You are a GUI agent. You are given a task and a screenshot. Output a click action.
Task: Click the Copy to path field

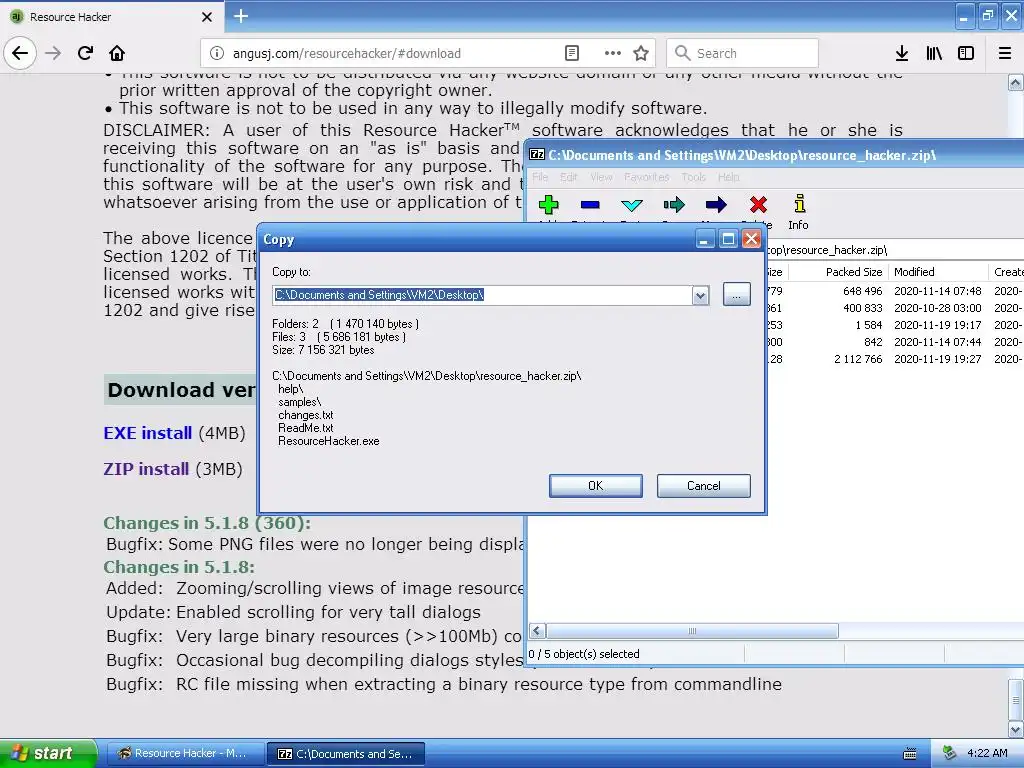coord(483,295)
